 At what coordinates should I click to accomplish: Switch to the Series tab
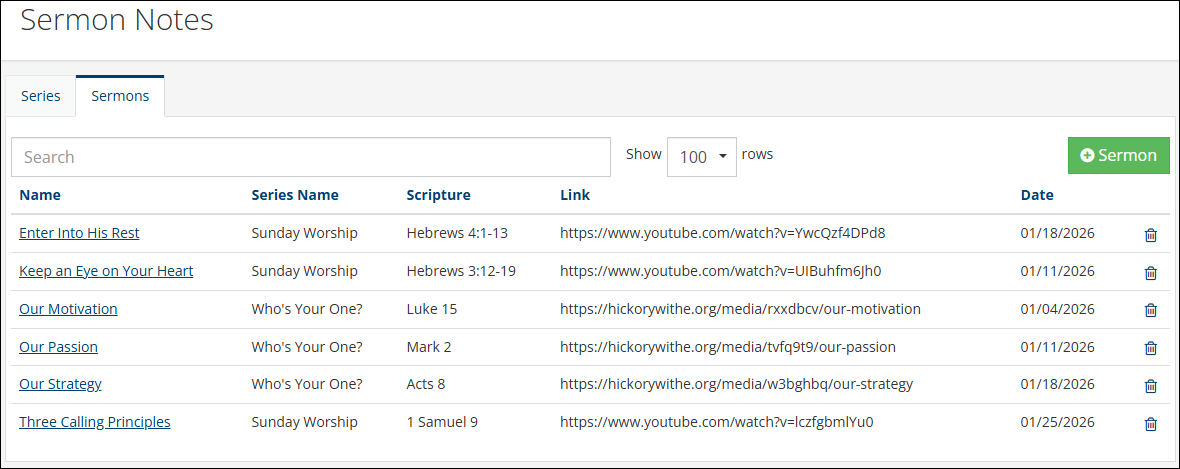click(x=41, y=96)
